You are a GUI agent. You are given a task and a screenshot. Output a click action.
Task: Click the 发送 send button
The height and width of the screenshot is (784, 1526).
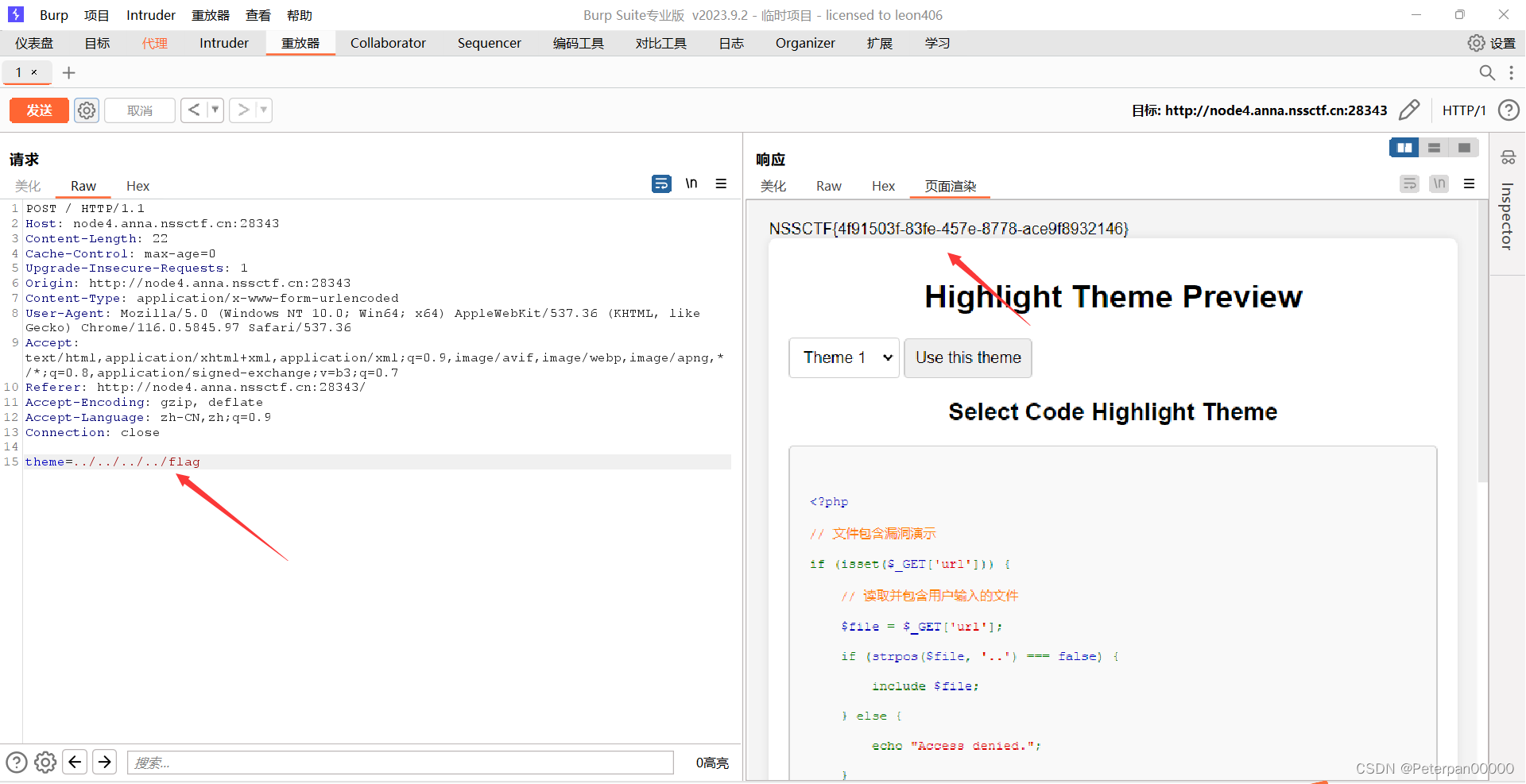coord(39,110)
